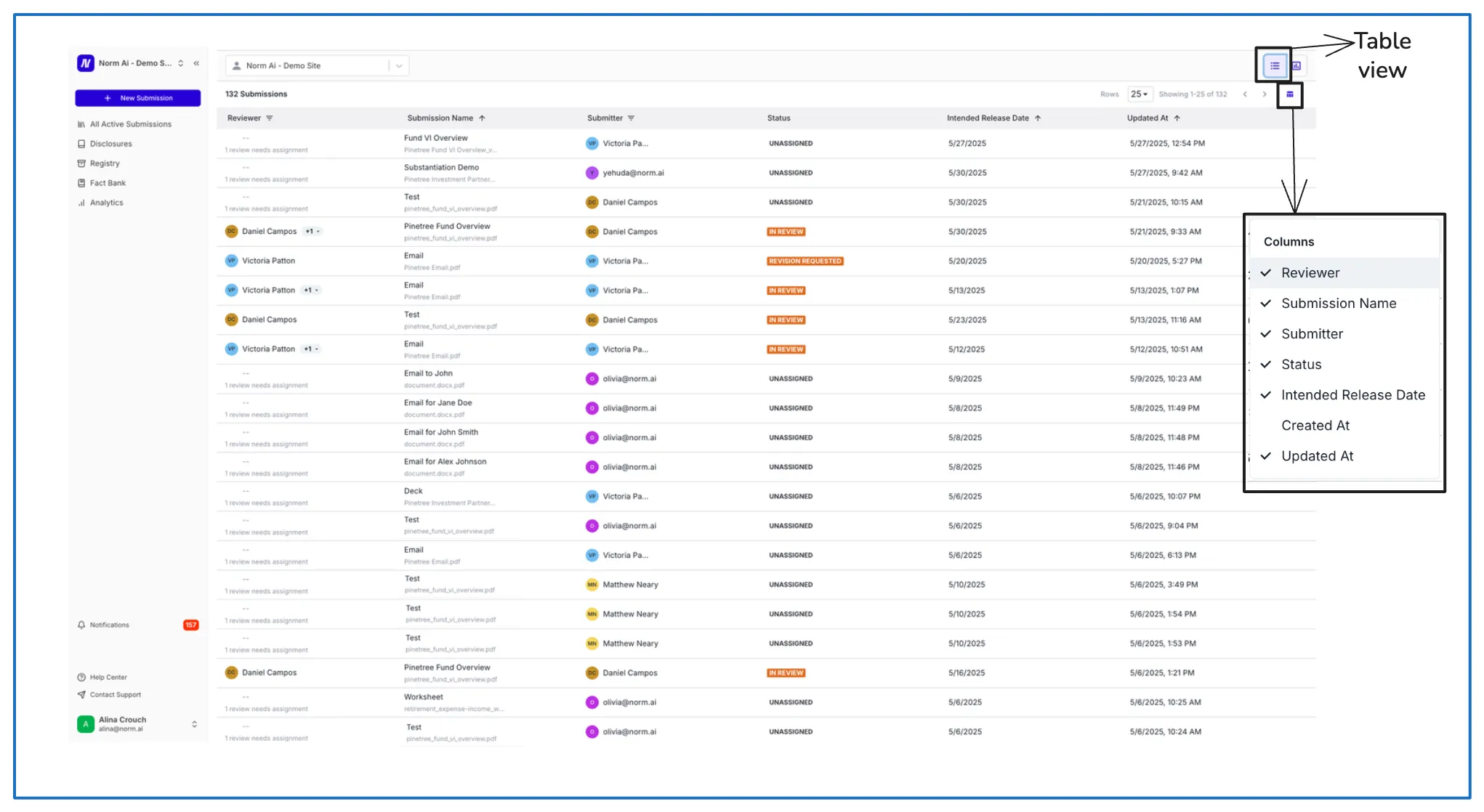Sort by Submission Name arrow
Image resolution: width=1484 pixels, height=812 pixels.
(482, 118)
